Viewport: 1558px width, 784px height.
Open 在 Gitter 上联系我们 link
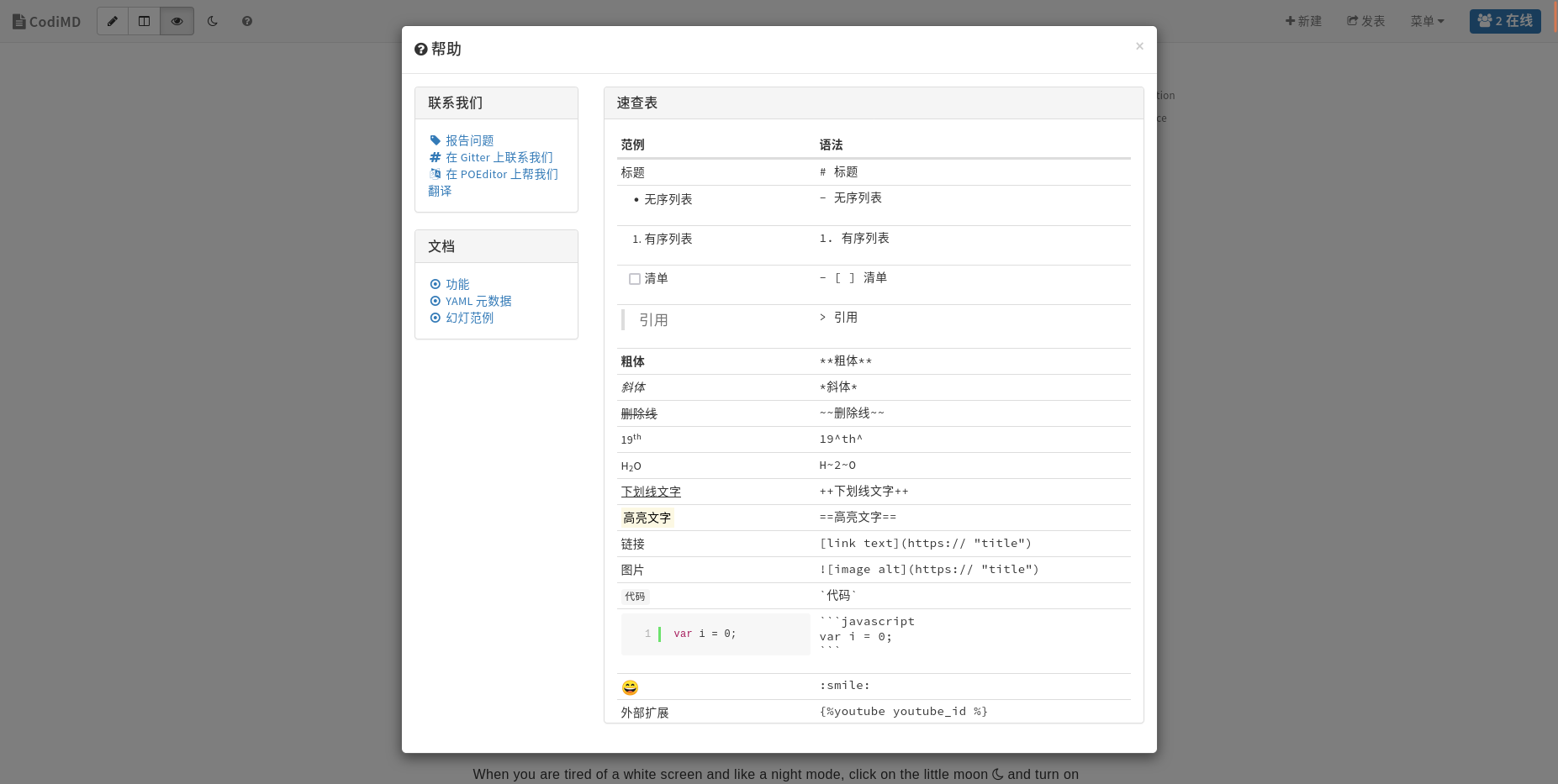pos(491,157)
